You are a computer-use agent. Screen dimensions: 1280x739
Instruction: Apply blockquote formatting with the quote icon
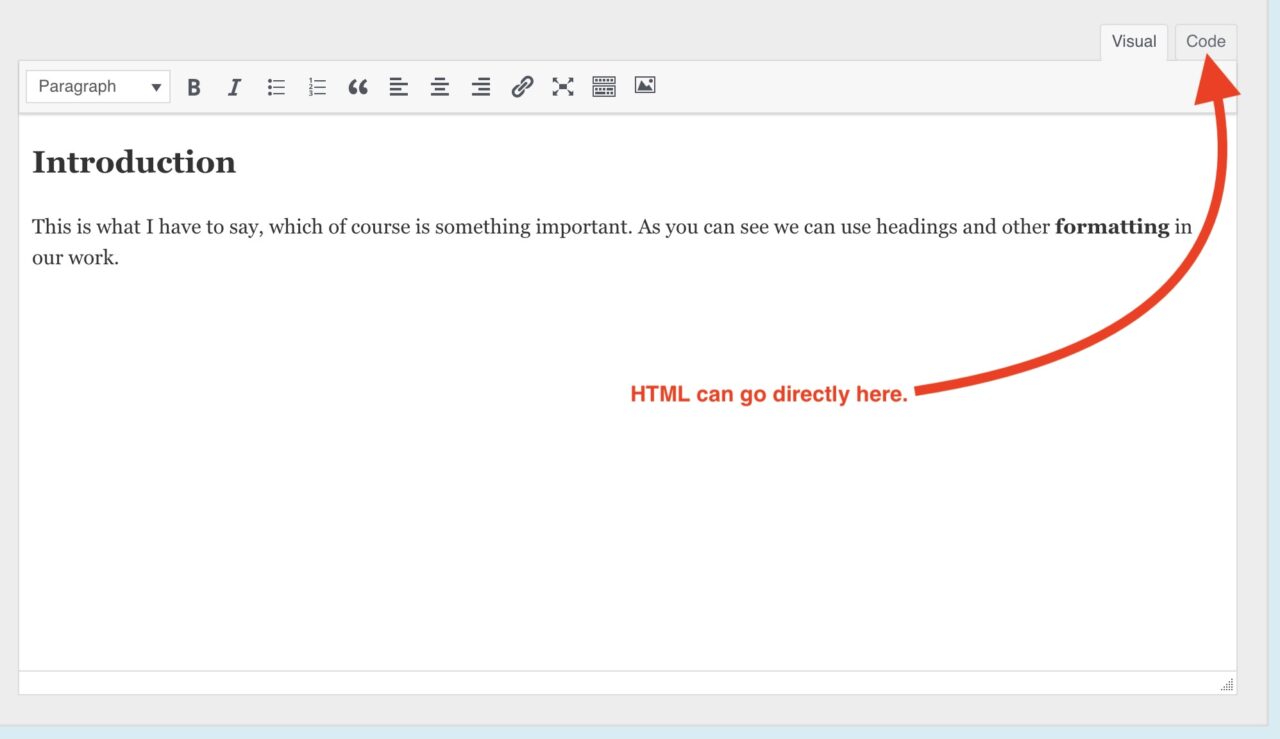tap(358, 87)
